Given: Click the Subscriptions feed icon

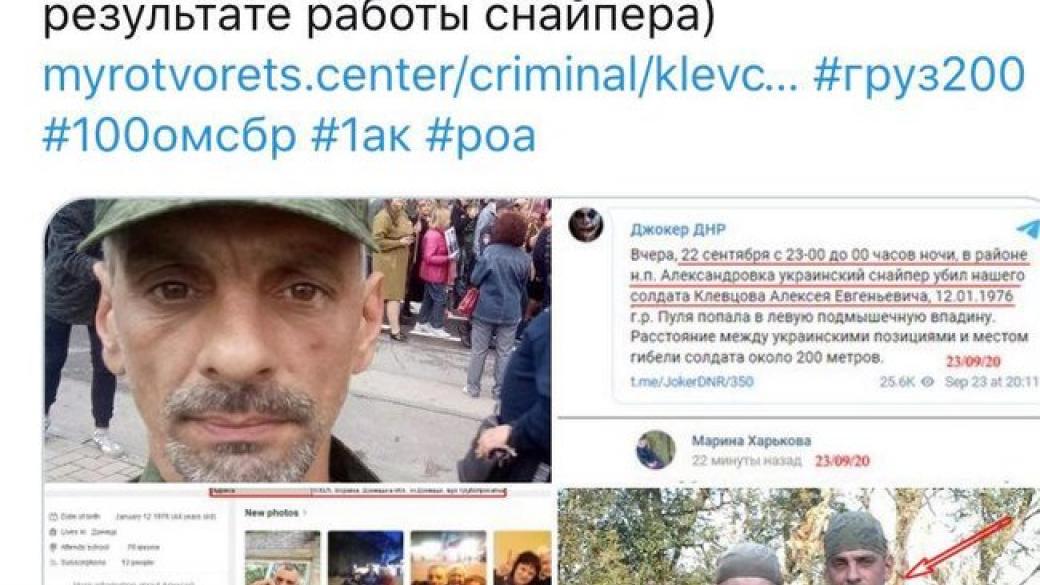Looking at the screenshot, I should [x=54, y=562].
